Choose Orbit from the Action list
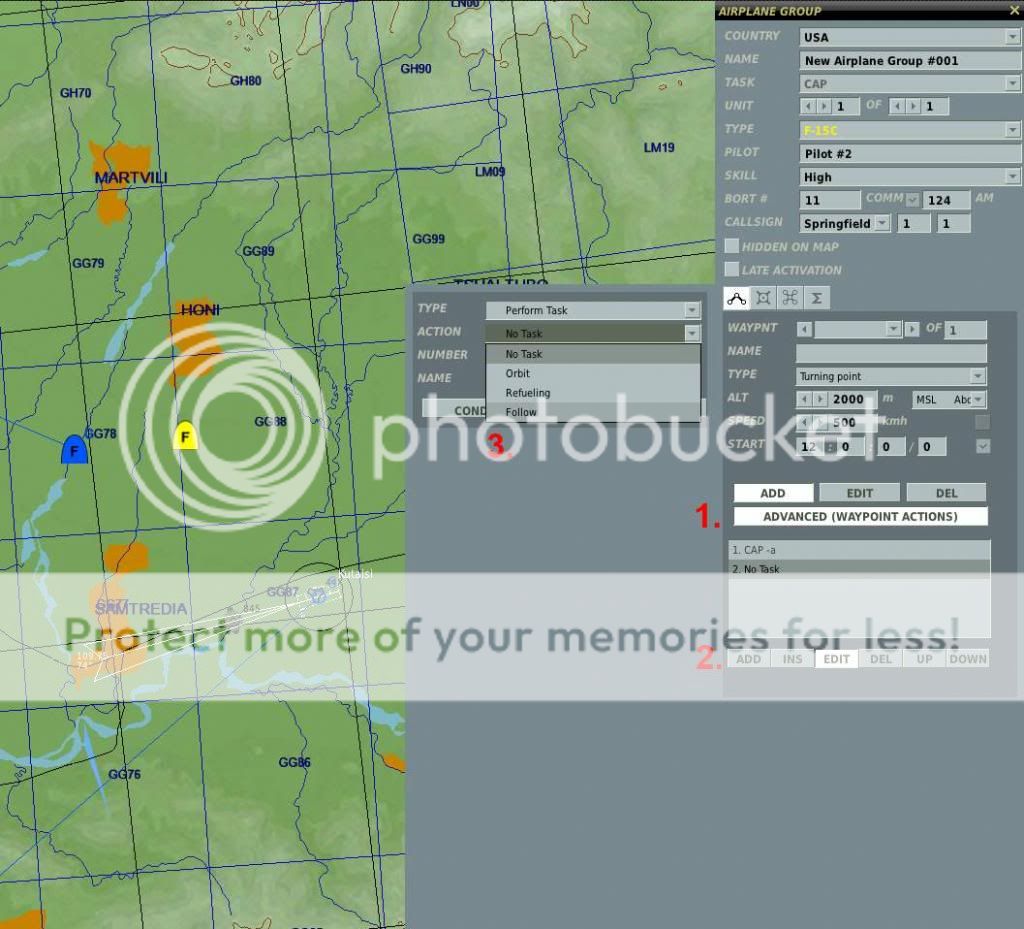The image size is (1024, 929). tap(518, 373)
